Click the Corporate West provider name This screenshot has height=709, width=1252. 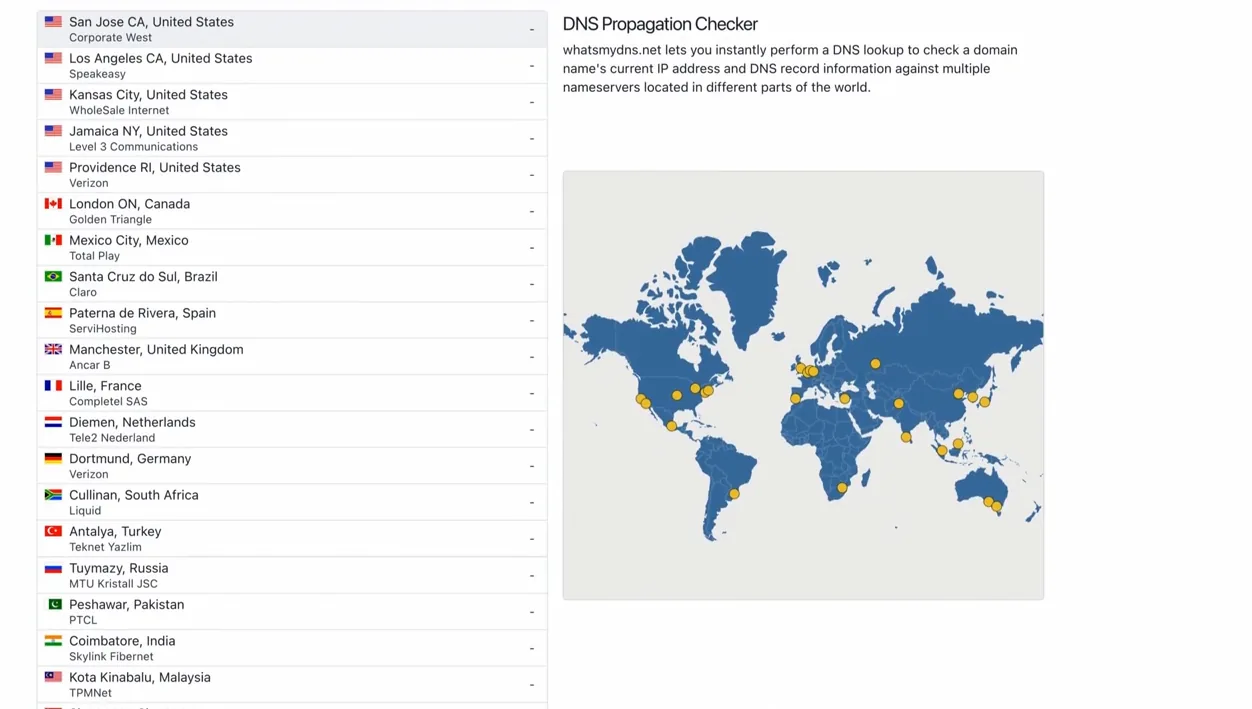110,37
